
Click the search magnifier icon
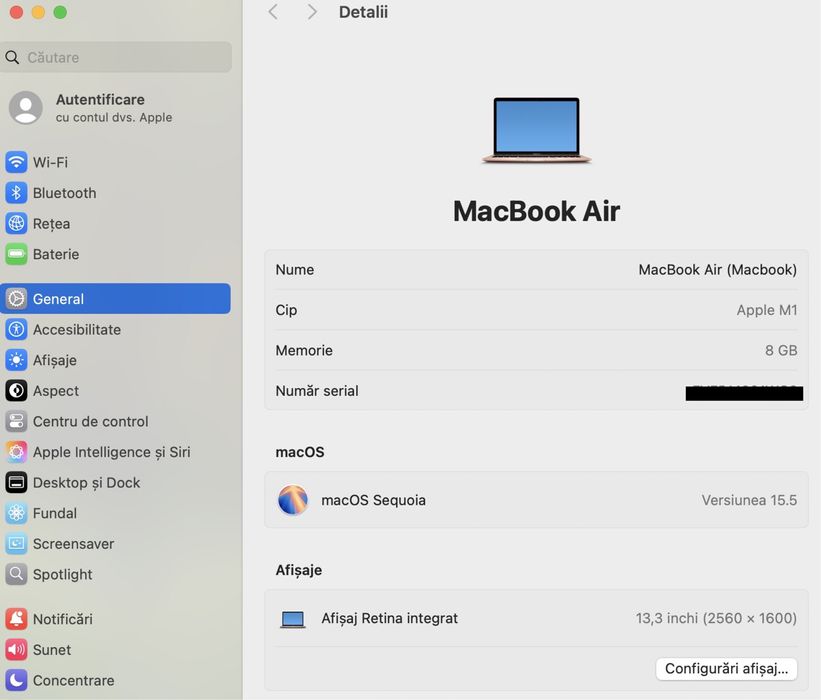click(12, 57)
